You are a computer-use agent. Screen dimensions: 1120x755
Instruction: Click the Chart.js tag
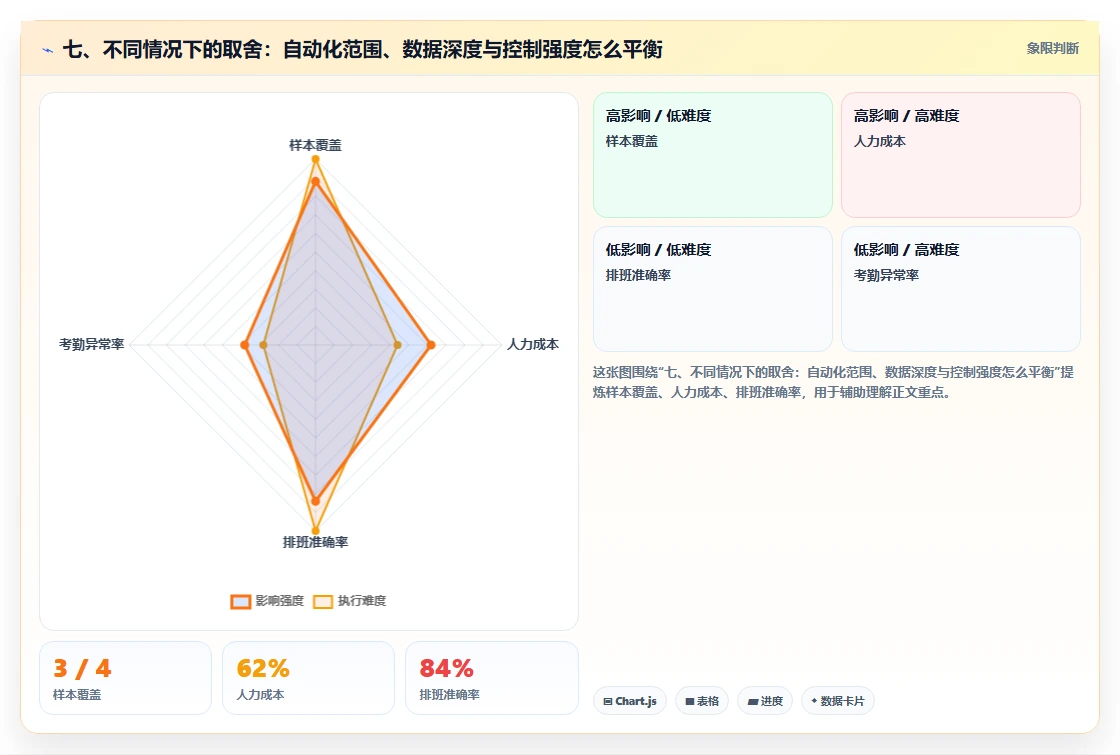coord(630,701)
